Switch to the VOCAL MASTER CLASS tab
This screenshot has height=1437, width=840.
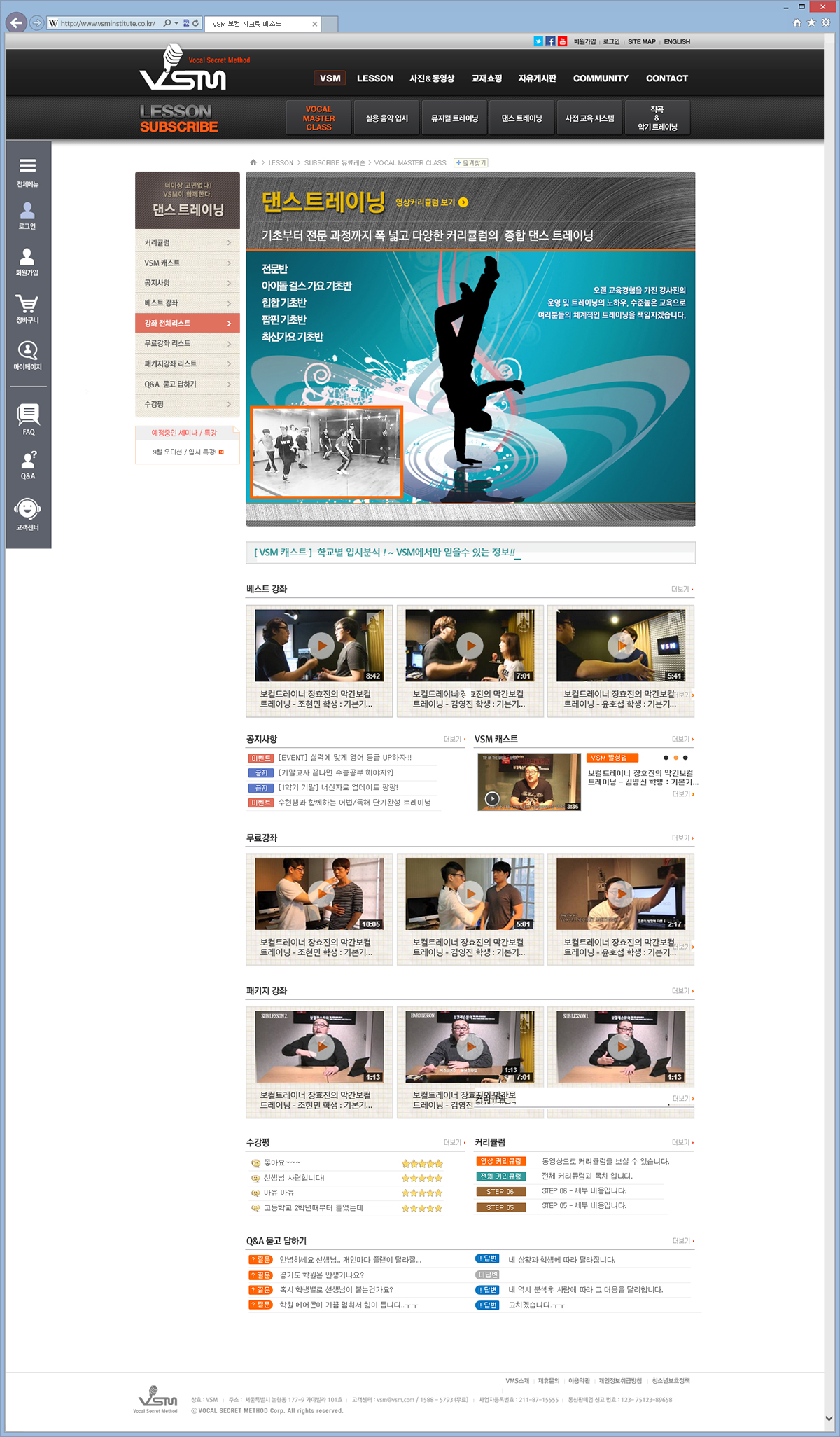pos(318,118)
